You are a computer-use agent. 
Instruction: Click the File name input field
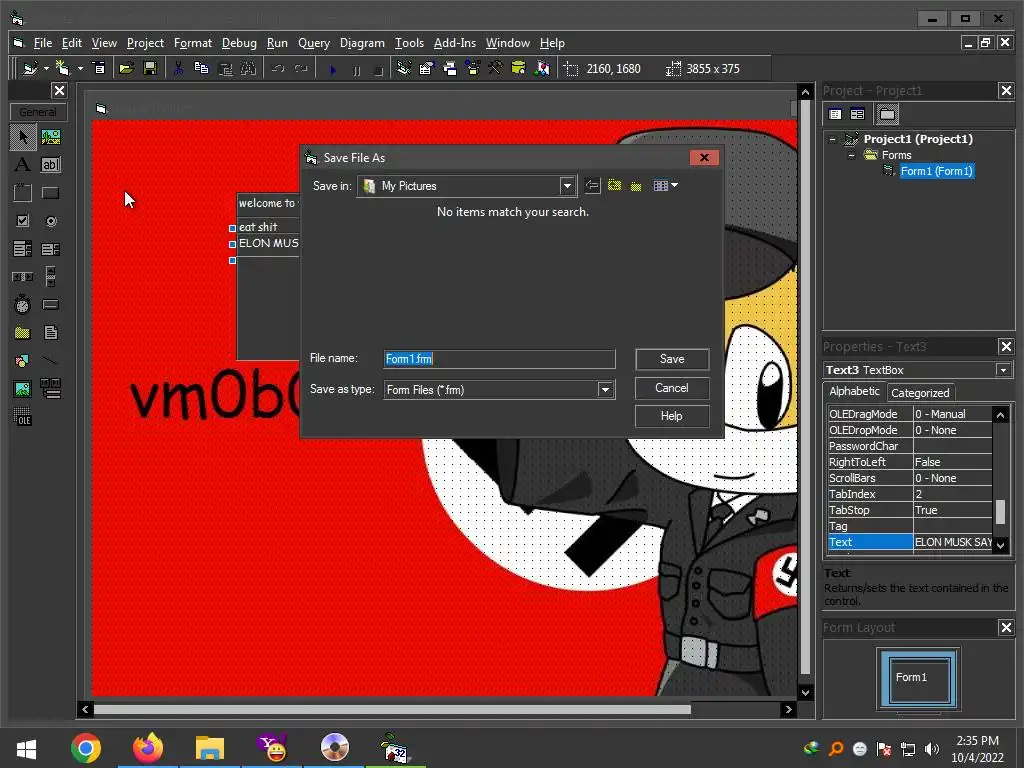click(x=500, y=359)
